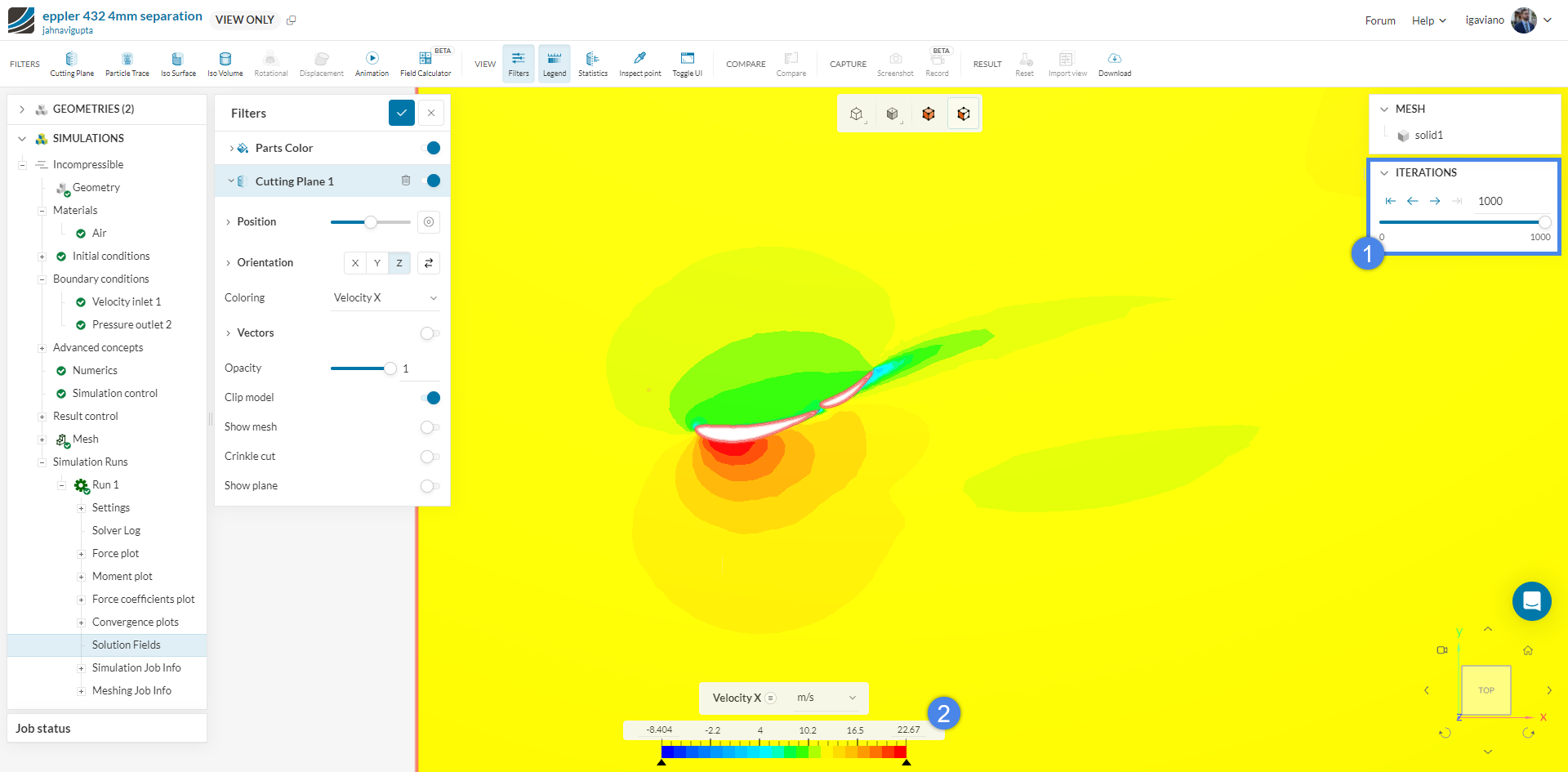This screenshot has width=1568, height=772.
Task: Open the Coloring dropdown showing Velocity X
Action: tap(384, 297)
